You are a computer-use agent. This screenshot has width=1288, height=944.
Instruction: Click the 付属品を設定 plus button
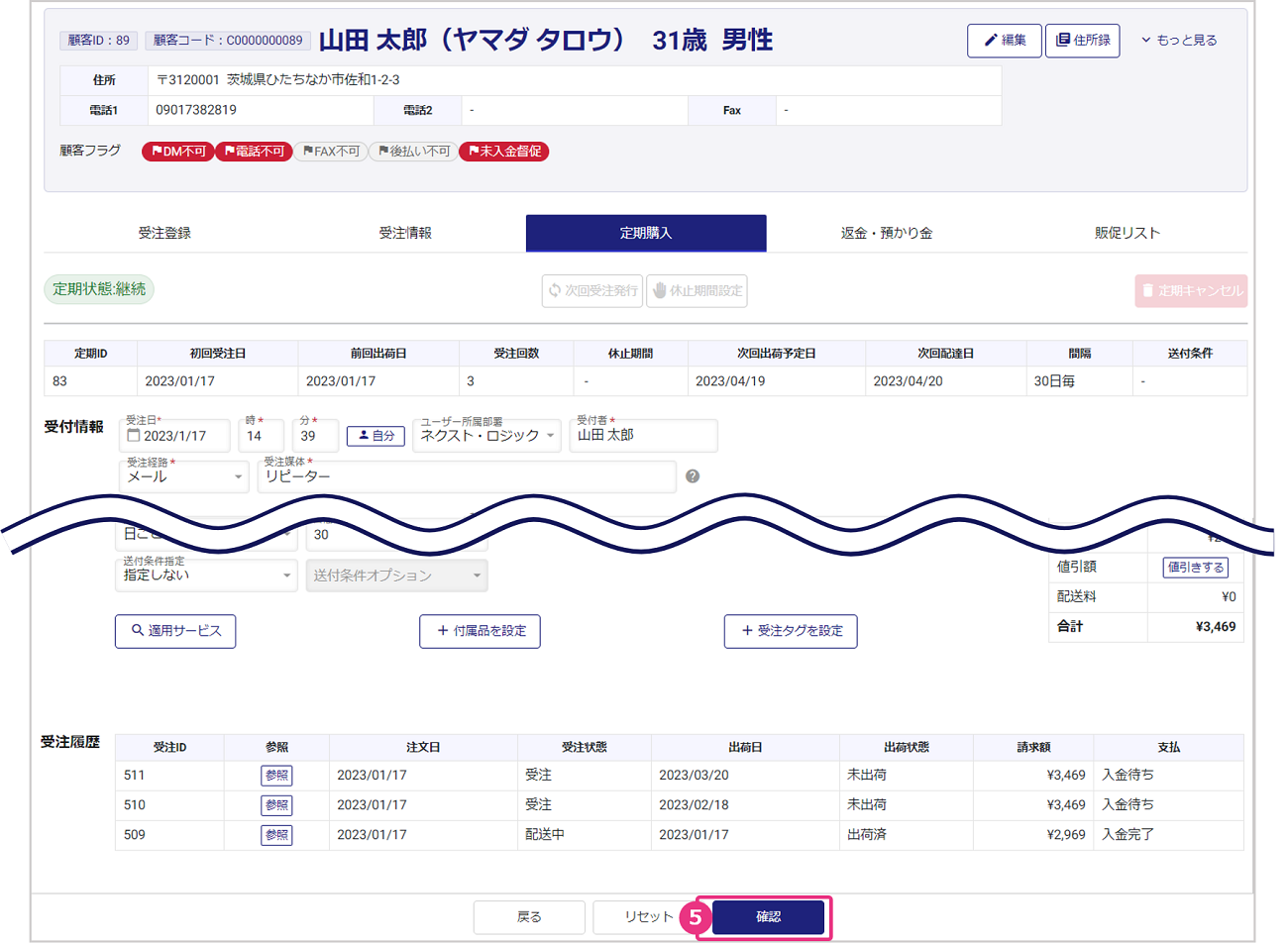coord(480,631)
